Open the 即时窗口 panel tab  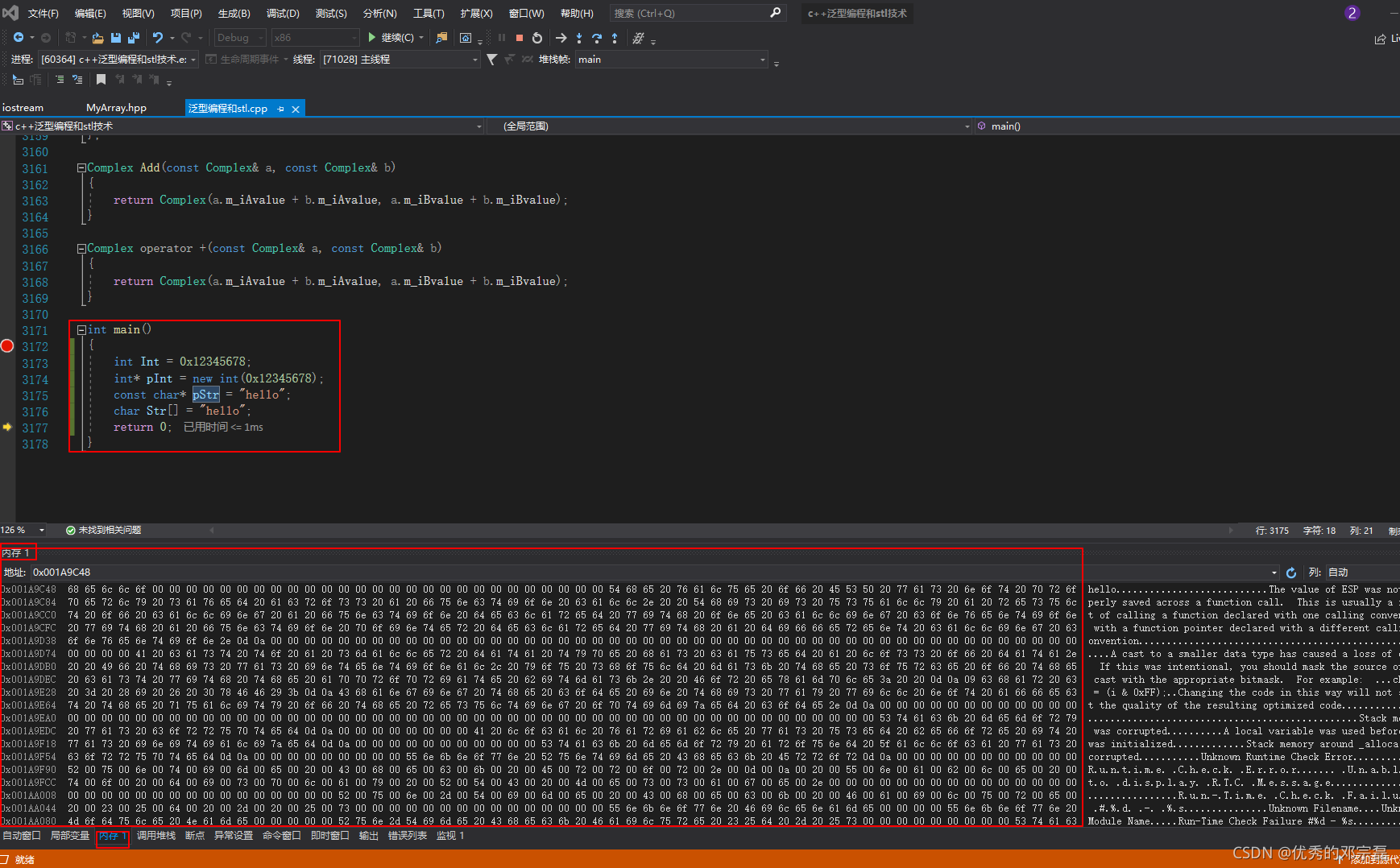click(330, 836)
